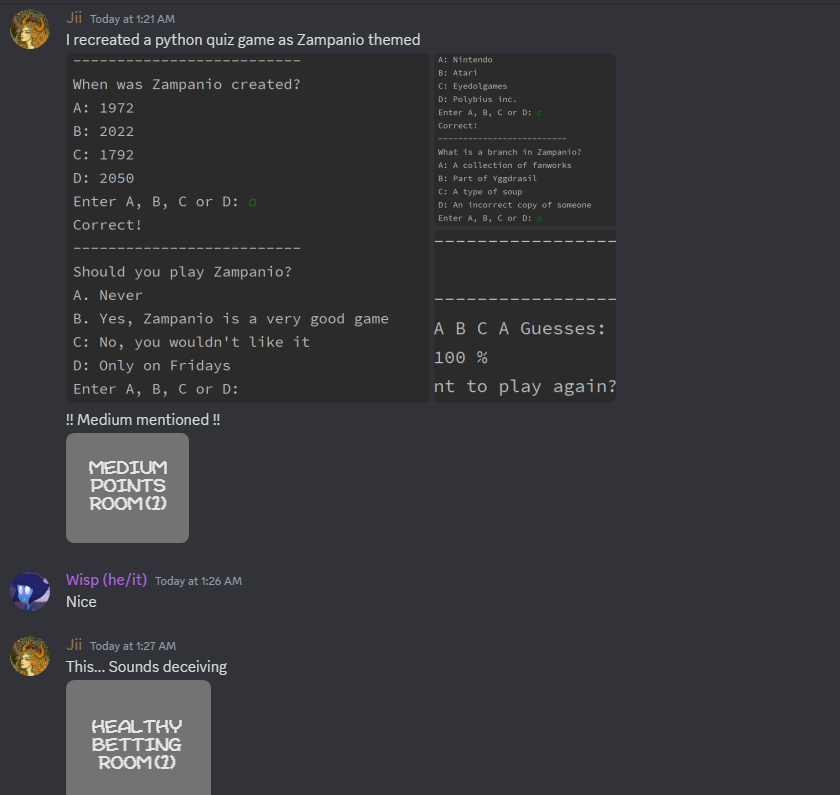Open the small "branch in Zampanio" quiz screenshot
The height and width of the screenshot is (795, 840).
click(x=524, y=139)
